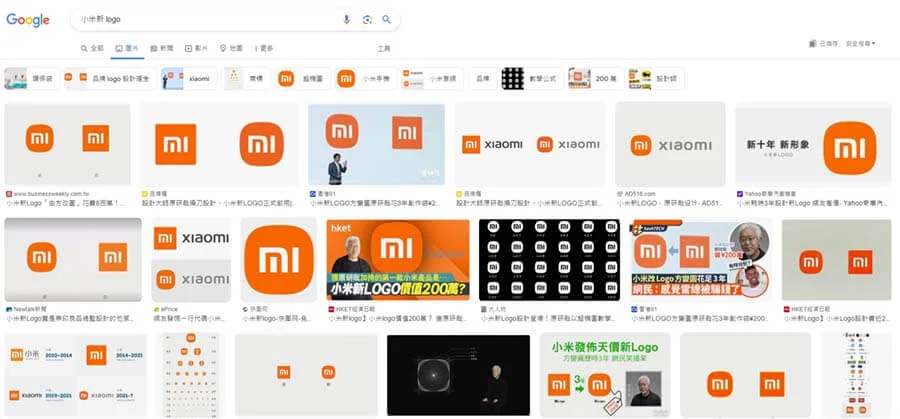Filter by 品牌 logo 設計理念 chip

tap(110, 79)
